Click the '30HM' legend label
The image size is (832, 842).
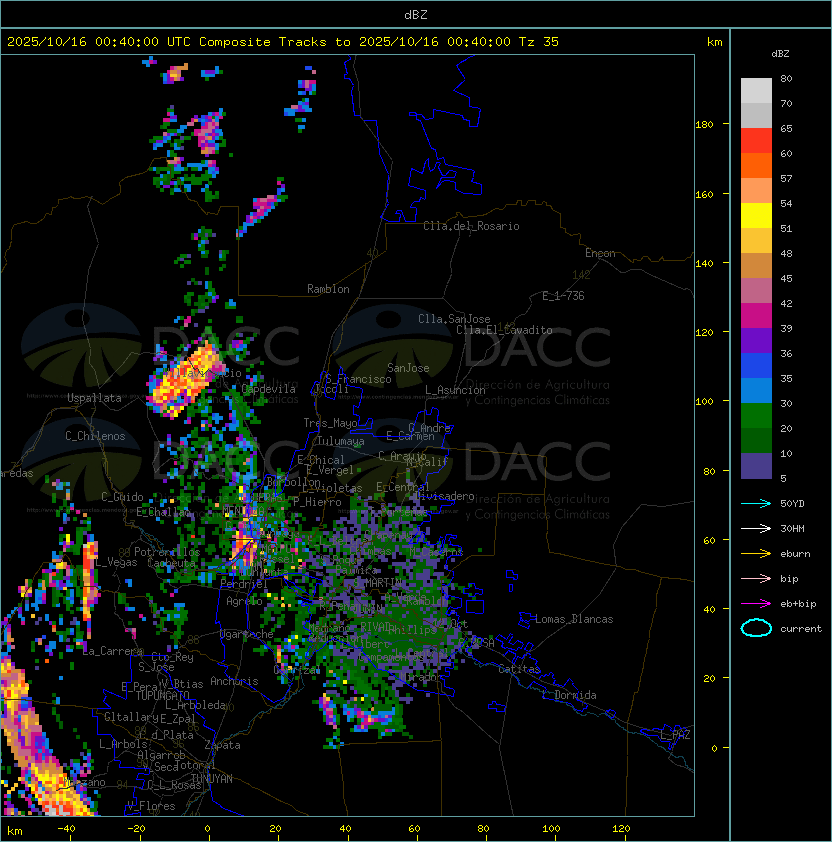(792, 528)
